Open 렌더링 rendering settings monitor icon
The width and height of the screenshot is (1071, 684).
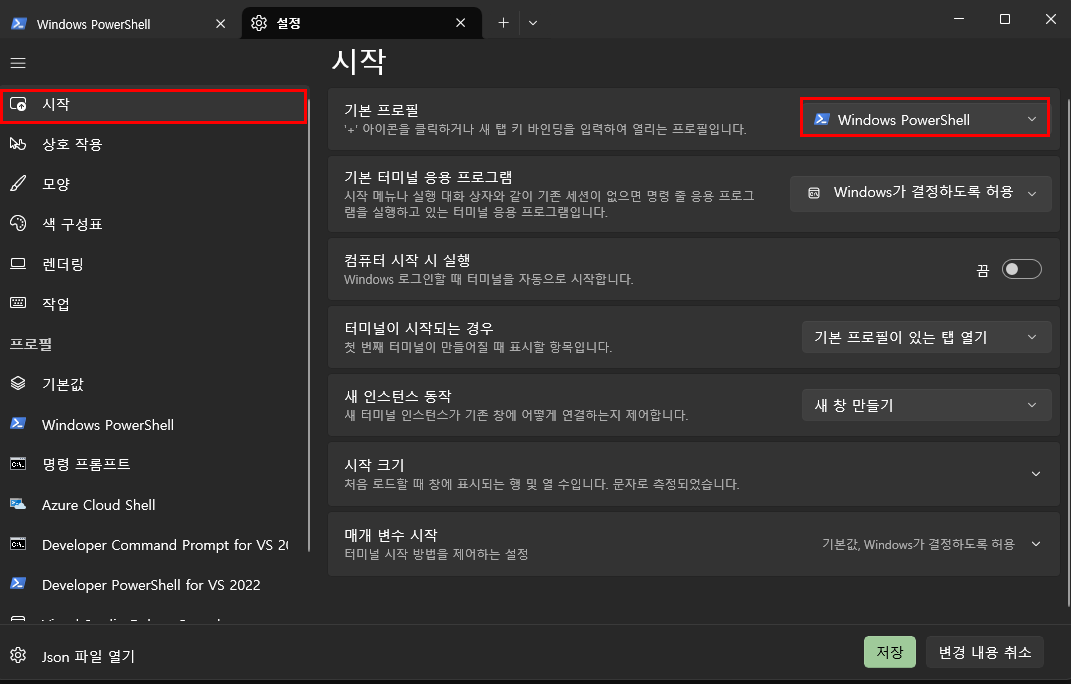point(18,264)
